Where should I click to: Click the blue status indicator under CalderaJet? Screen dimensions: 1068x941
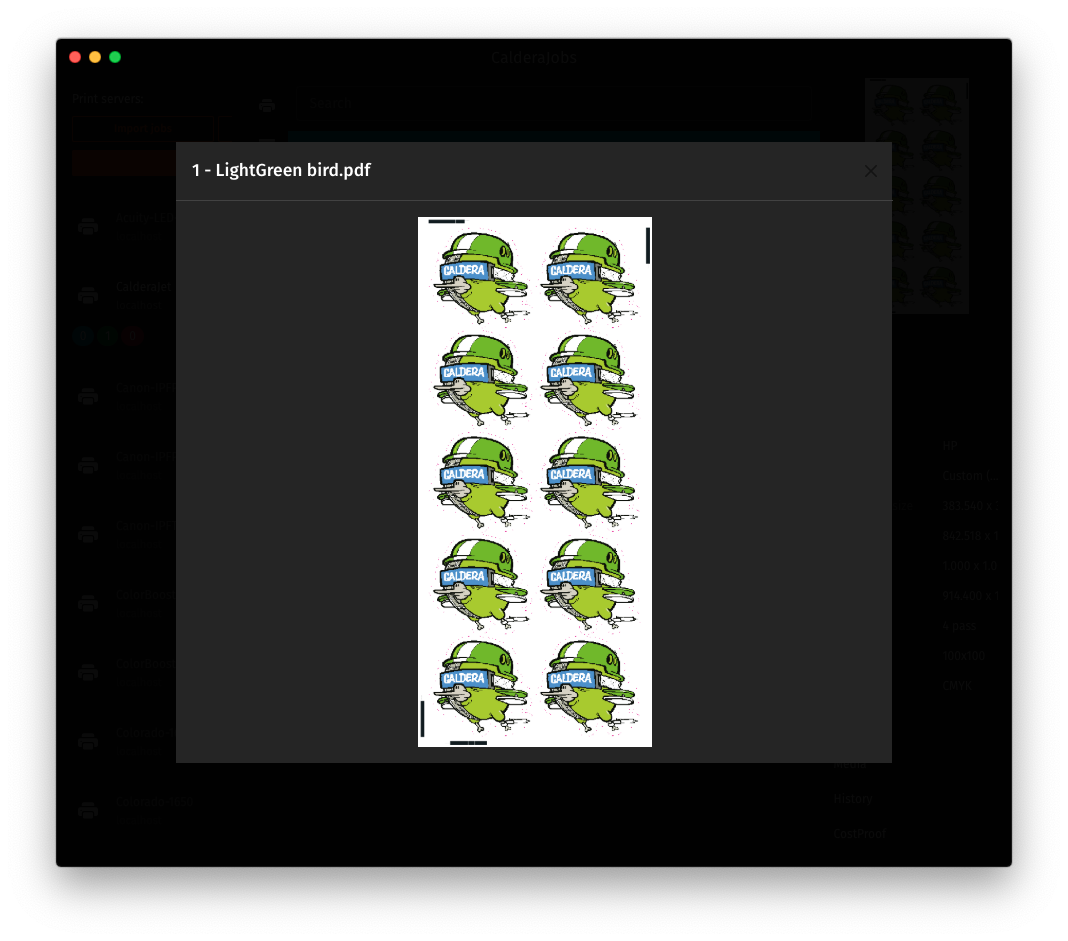[x=83, y=336]
